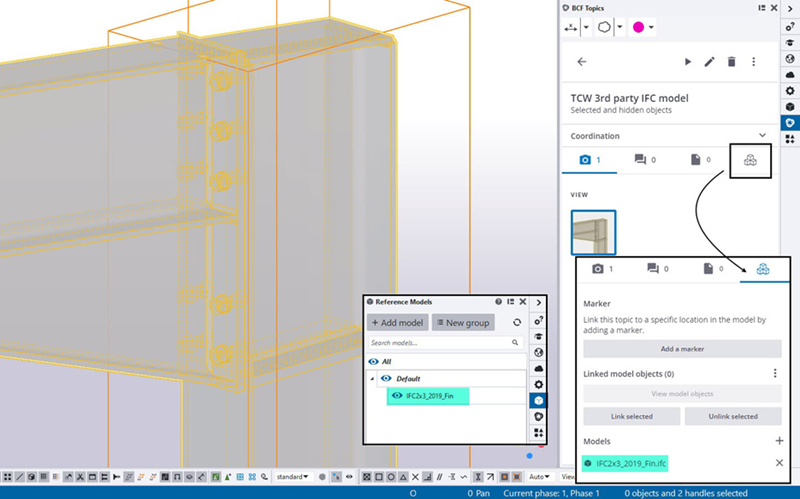
Task: Edit the topic with pencil icon
Action: click(709, 62)
